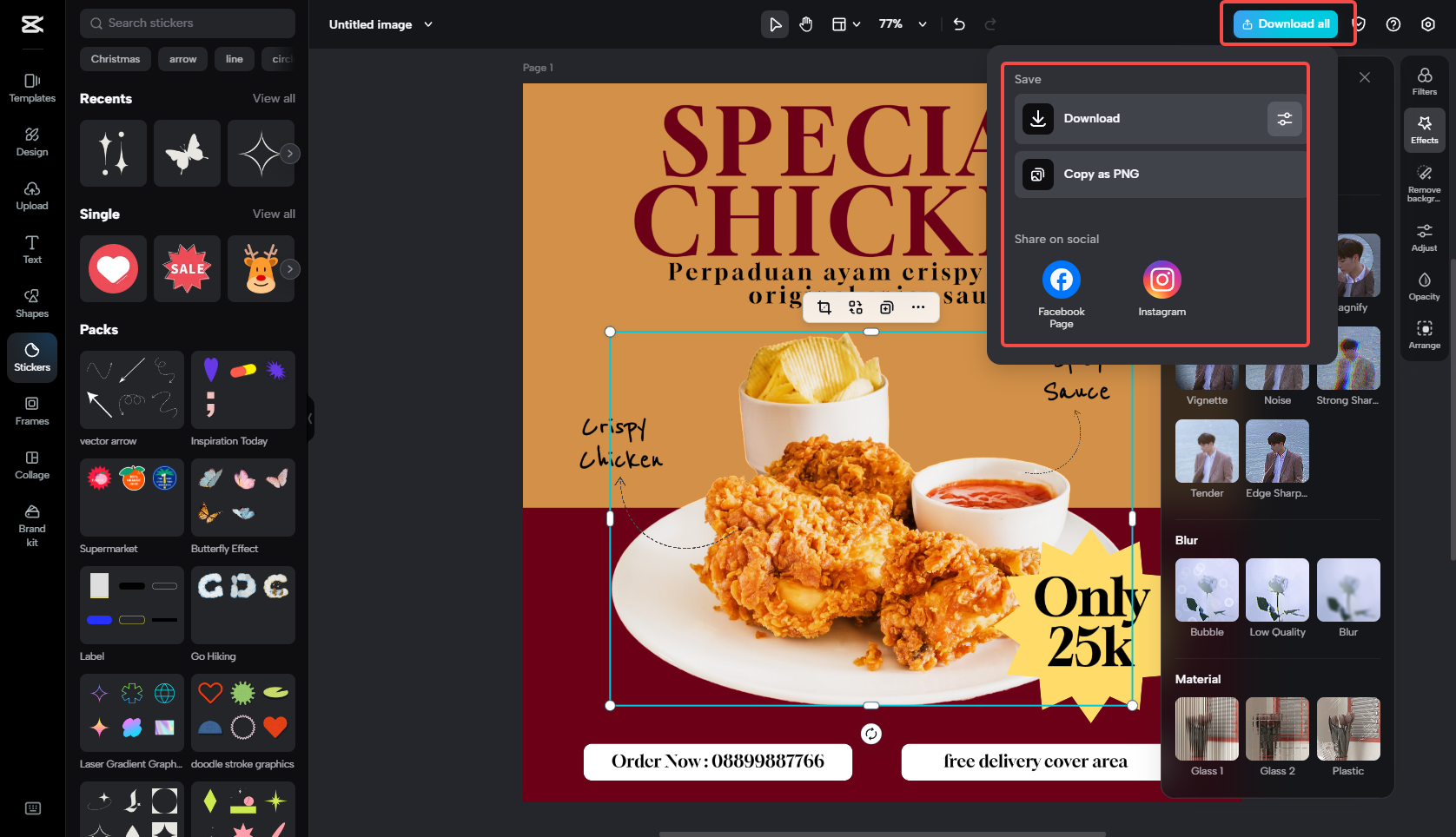Add the reindeer sticker
Screen dimensions: 1456x837
[261, 269]
